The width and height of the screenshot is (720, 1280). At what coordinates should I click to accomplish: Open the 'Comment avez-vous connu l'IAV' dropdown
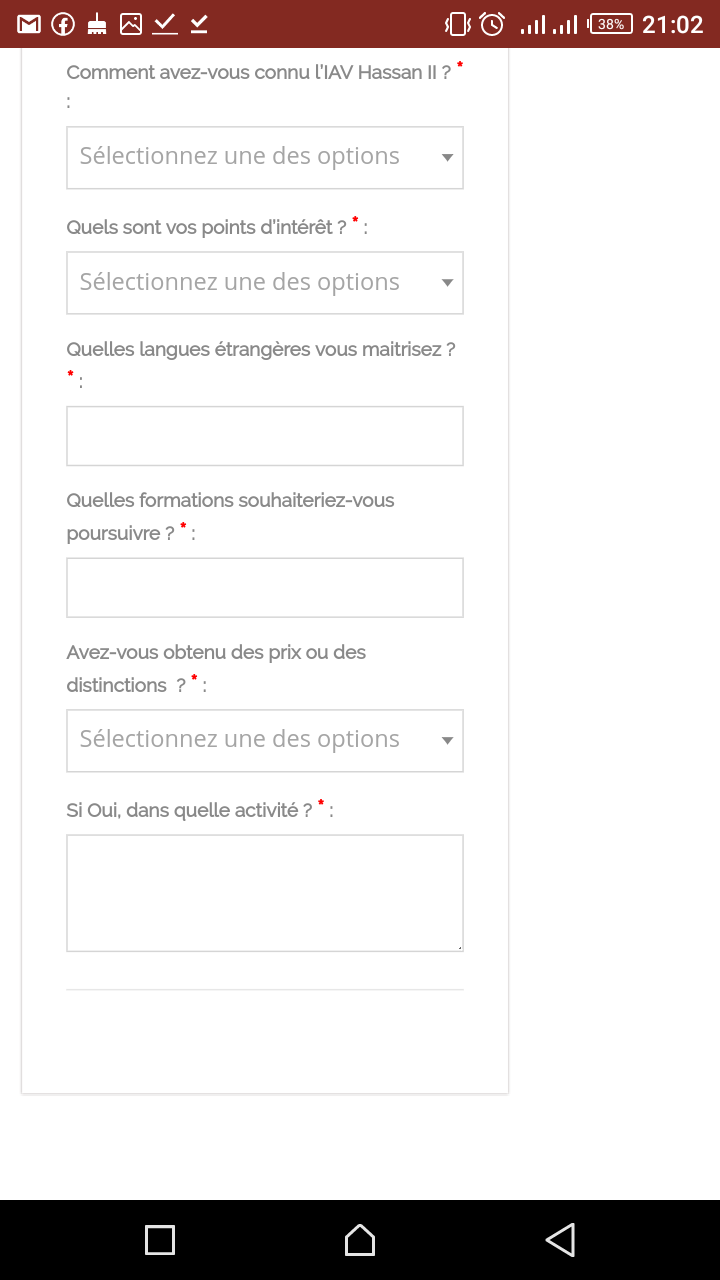[264, 157]
